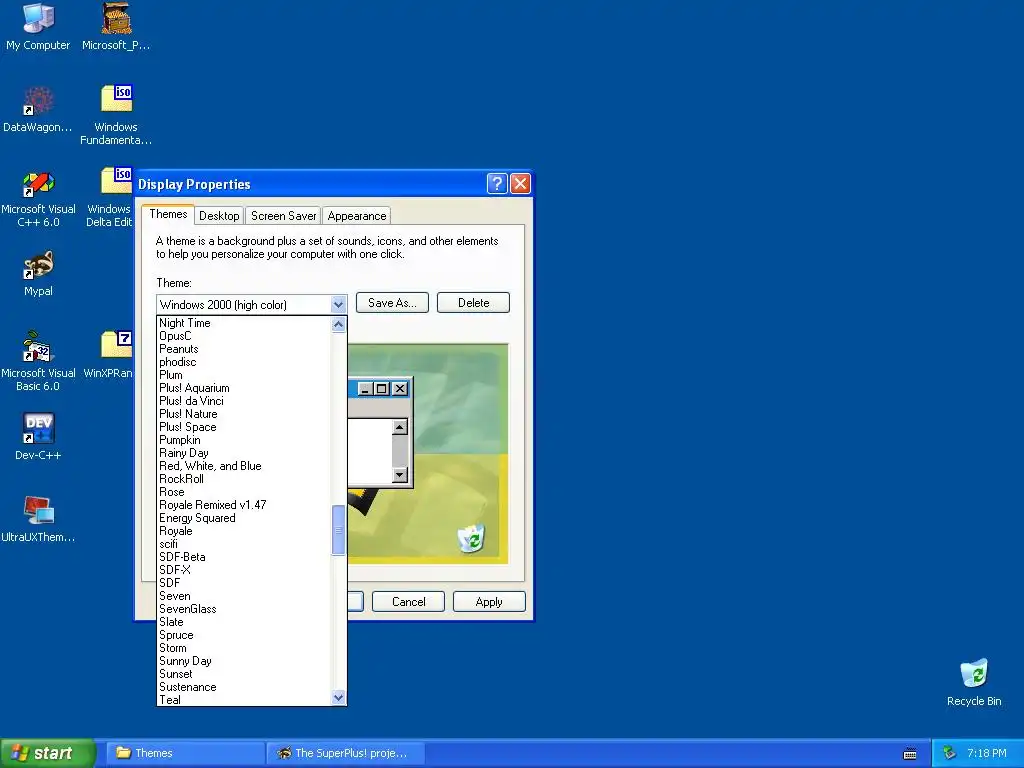1024x768 pixels.
Task: Choose the OpusC theme
Action: 245,336
